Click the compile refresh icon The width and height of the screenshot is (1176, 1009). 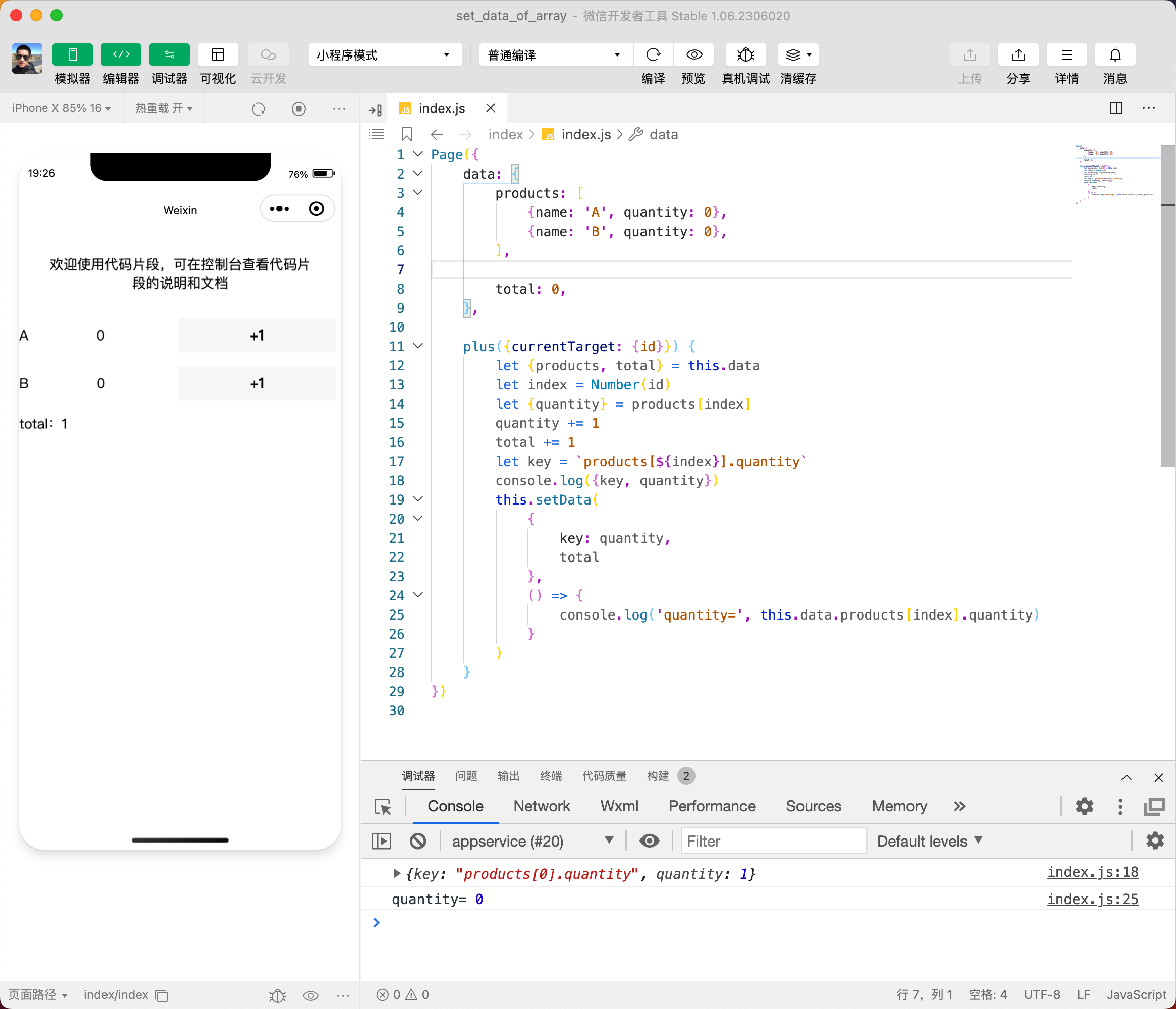coord(653,54)
